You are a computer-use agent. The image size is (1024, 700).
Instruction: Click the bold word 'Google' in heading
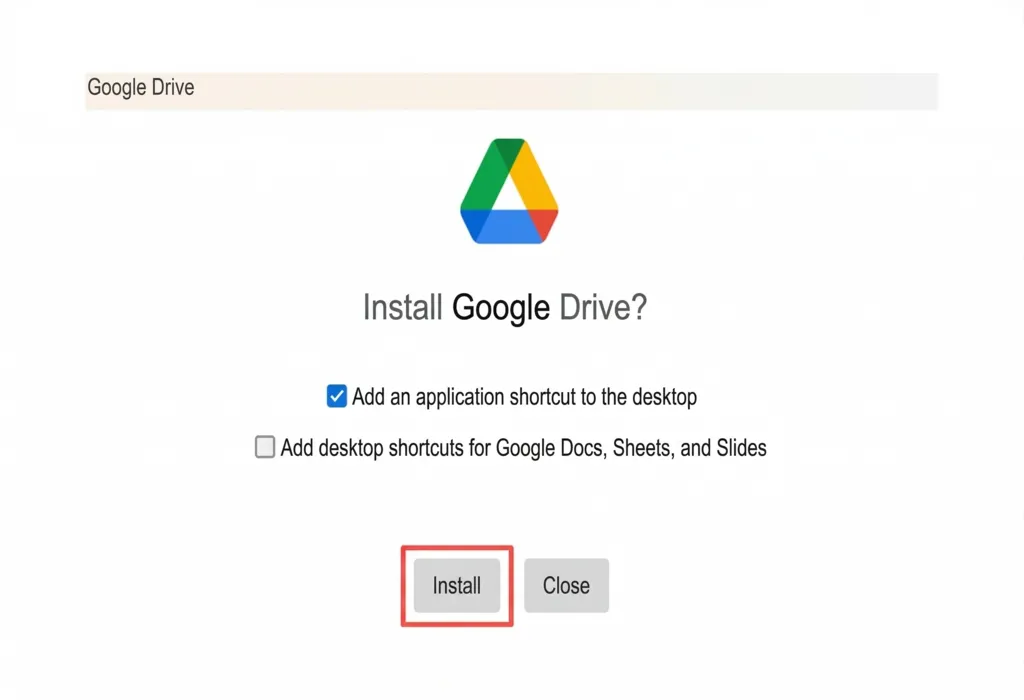pyautogui.click(x=500, y=306)
